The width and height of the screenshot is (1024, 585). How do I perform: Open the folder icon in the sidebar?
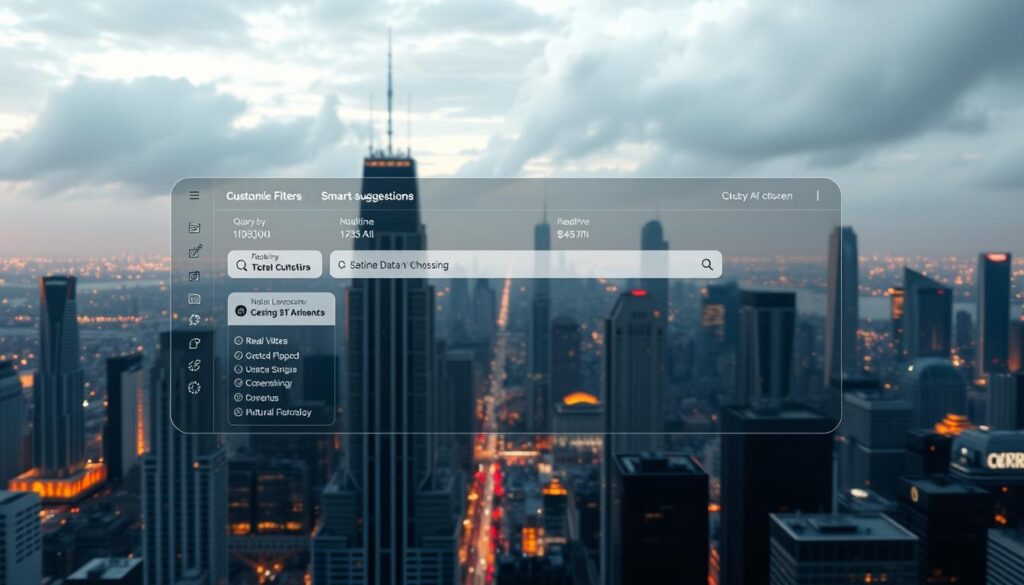pyautogui.click(x=194, y=298)
